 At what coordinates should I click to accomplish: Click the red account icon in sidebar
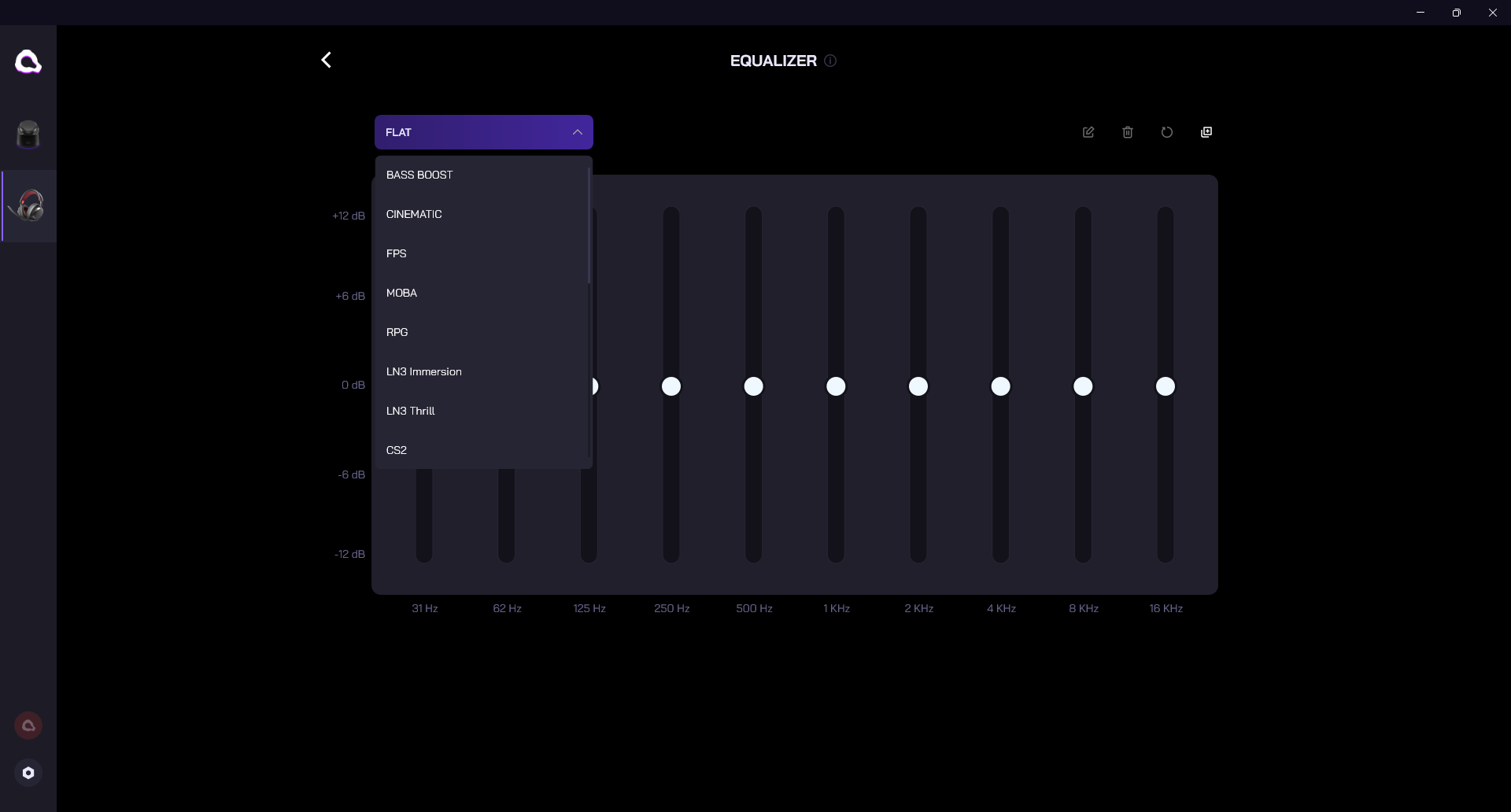28,725
